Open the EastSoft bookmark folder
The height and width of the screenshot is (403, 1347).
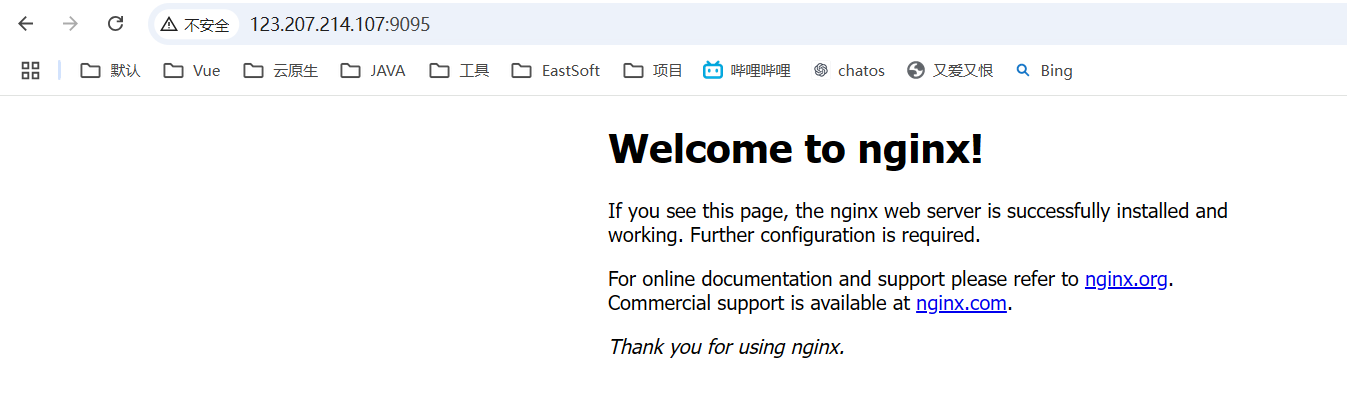[x=556, y=70]
